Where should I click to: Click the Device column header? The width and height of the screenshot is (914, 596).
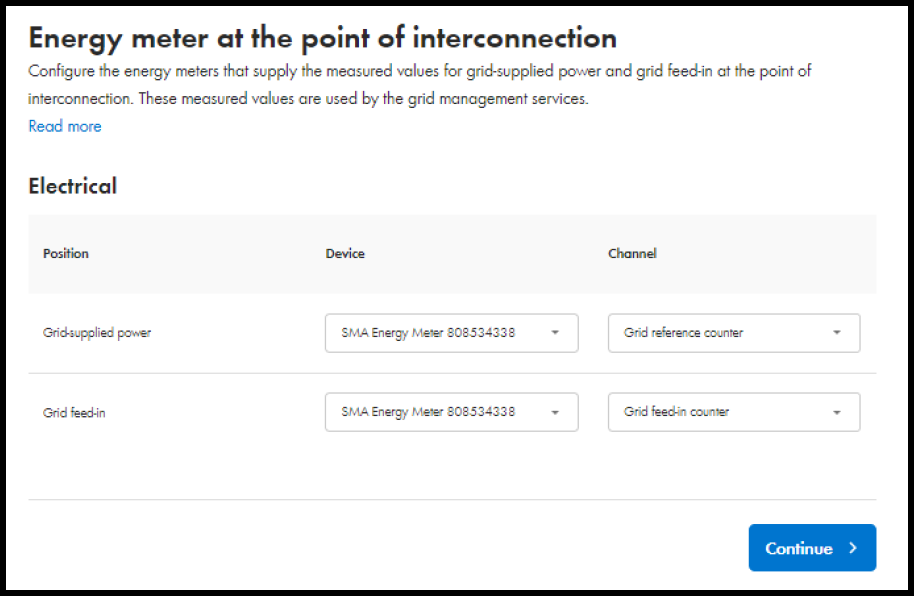[x=345, y=254]
